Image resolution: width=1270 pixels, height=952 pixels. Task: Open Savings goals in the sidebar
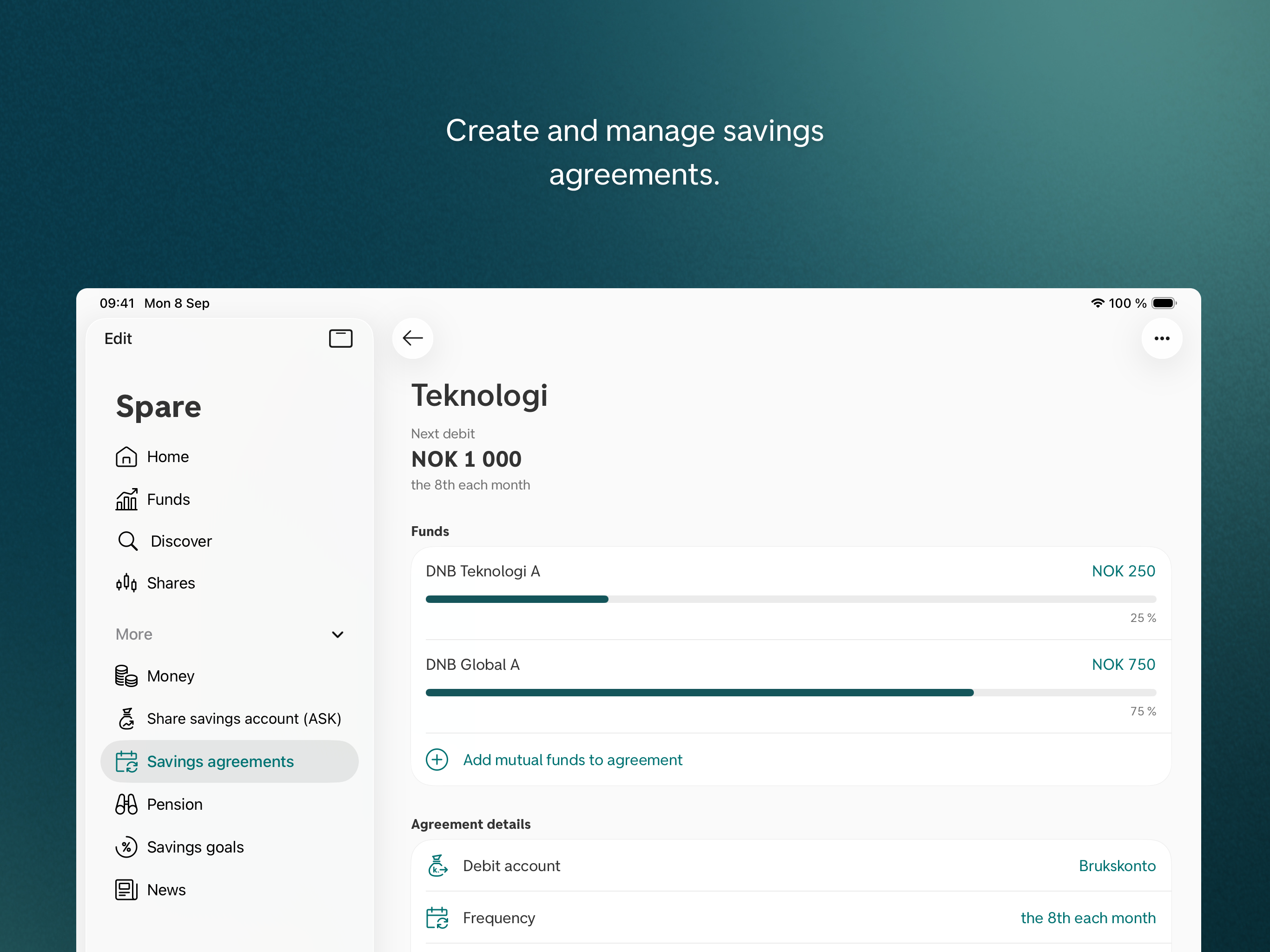[x=230, y=847]
